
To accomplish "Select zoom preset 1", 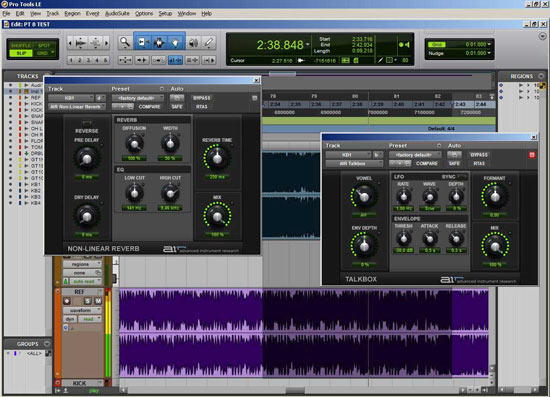I will (71, 60).
